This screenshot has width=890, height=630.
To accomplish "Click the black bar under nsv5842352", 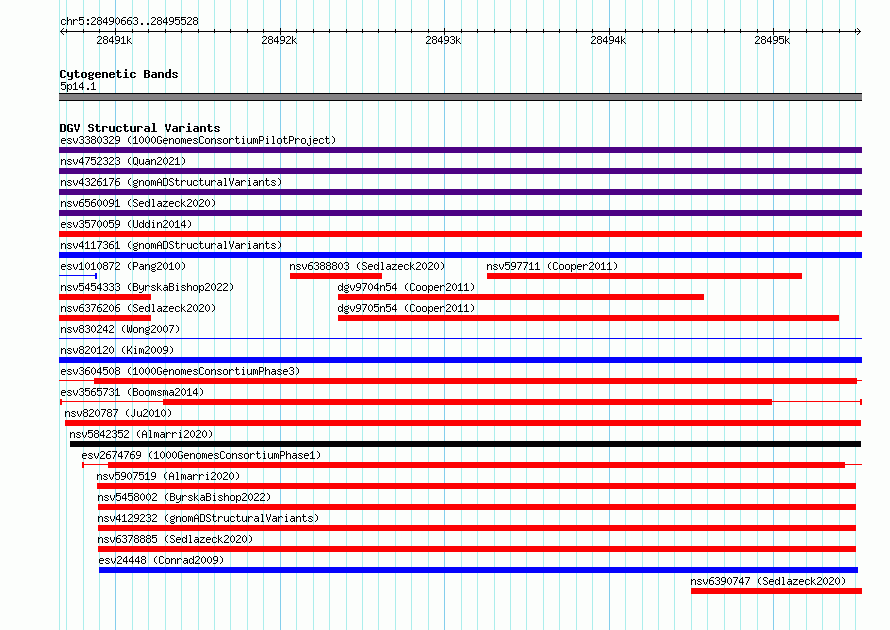I will coord(465,444).
